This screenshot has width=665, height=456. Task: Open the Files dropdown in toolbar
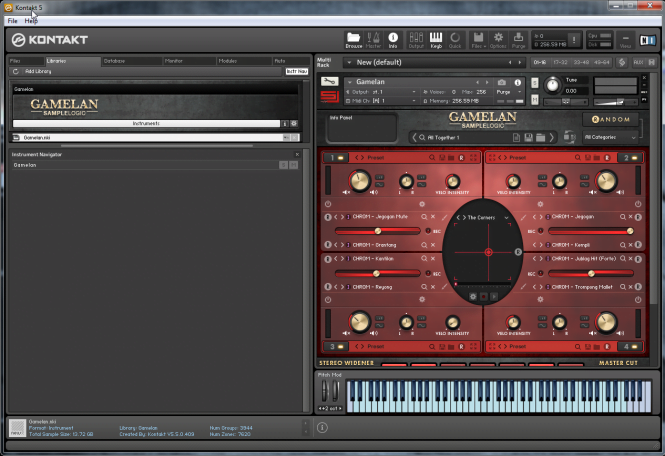coord(478,40)
